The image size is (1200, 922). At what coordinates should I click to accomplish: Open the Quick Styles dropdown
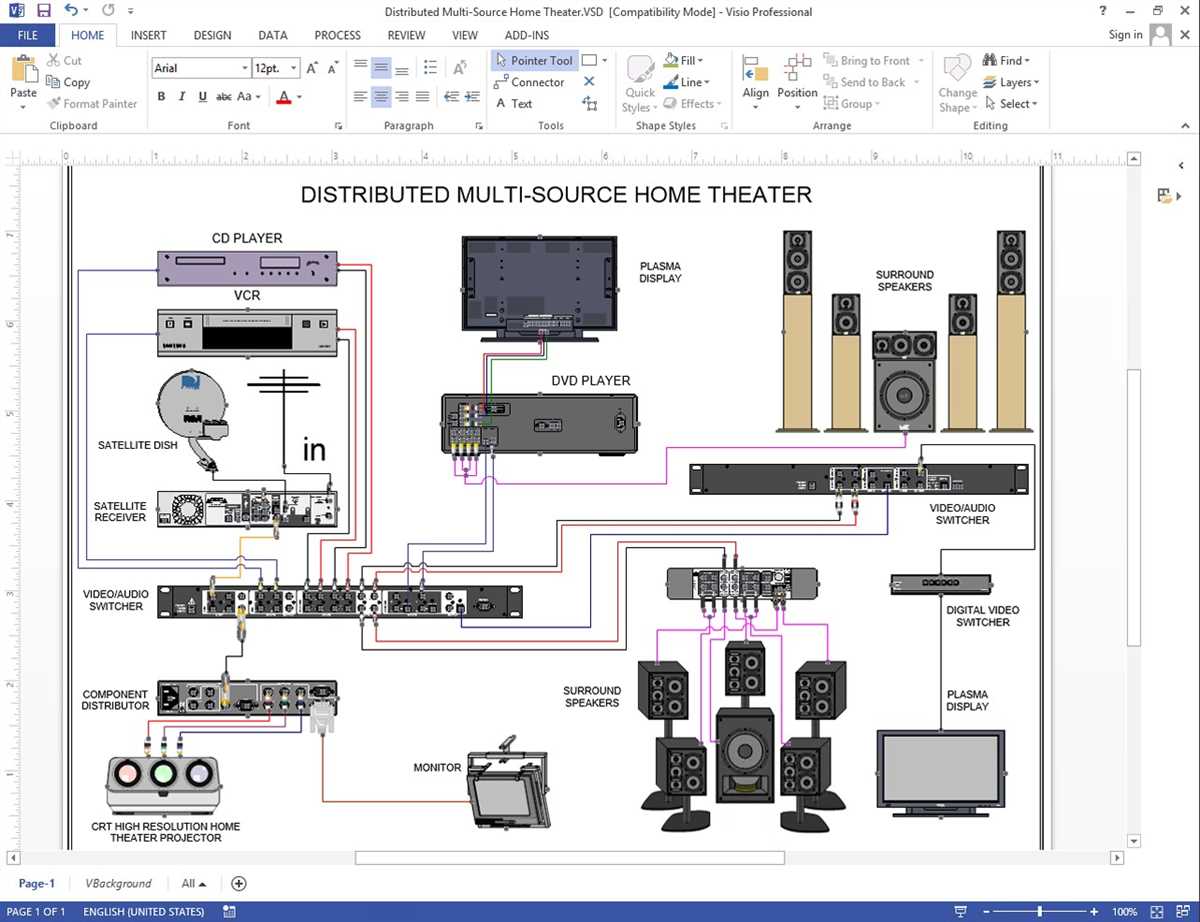click(638, 82)
